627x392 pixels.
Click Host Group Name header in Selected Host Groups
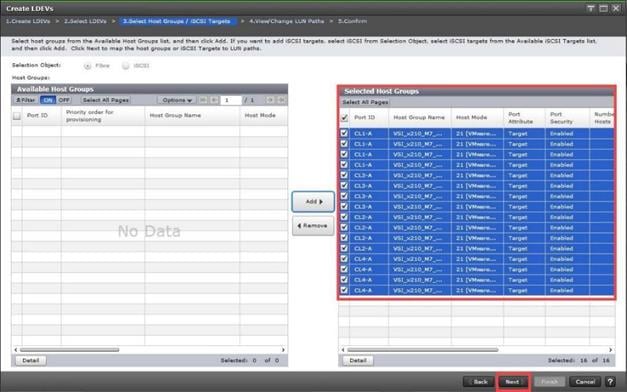click(419, 118)
